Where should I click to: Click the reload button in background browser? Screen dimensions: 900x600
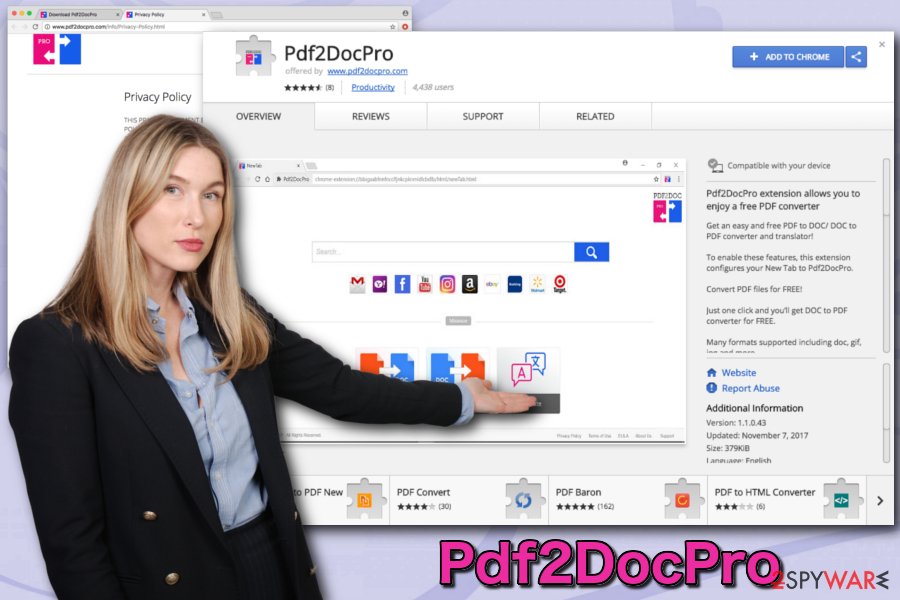click(35, 27)
